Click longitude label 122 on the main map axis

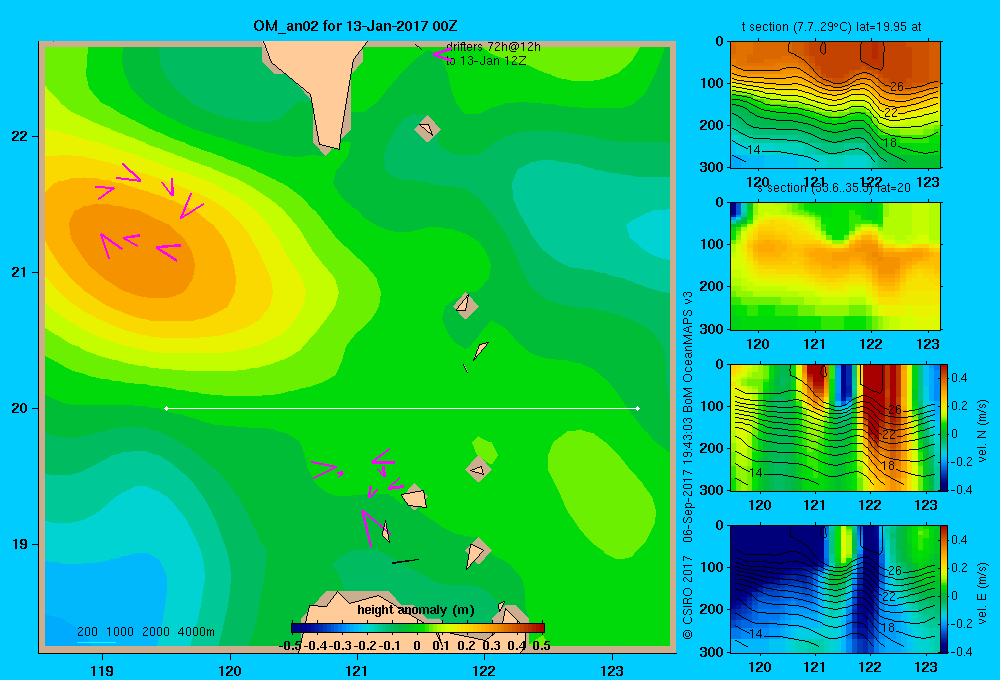pyautogui.click(x=484, y=670)
